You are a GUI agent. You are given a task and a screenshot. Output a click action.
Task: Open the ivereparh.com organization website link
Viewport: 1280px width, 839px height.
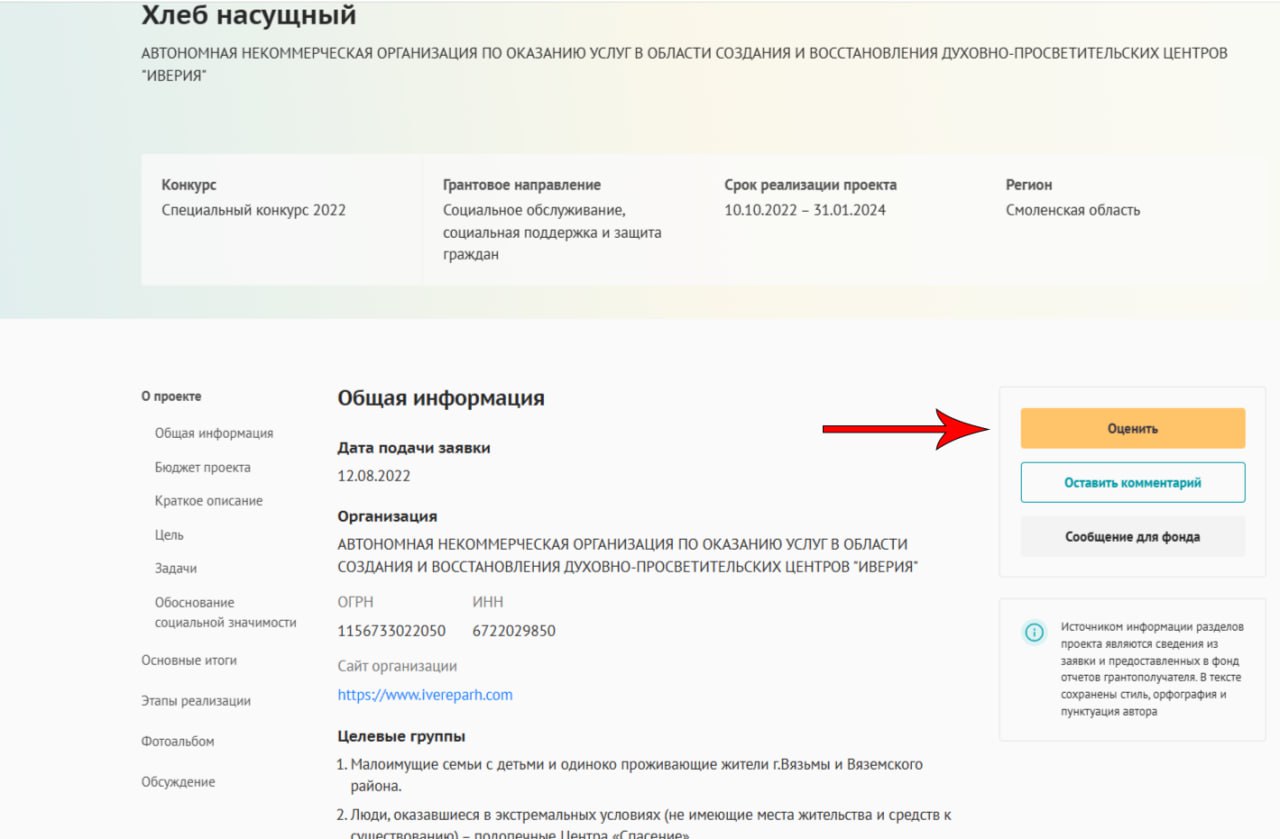point(425,695)
